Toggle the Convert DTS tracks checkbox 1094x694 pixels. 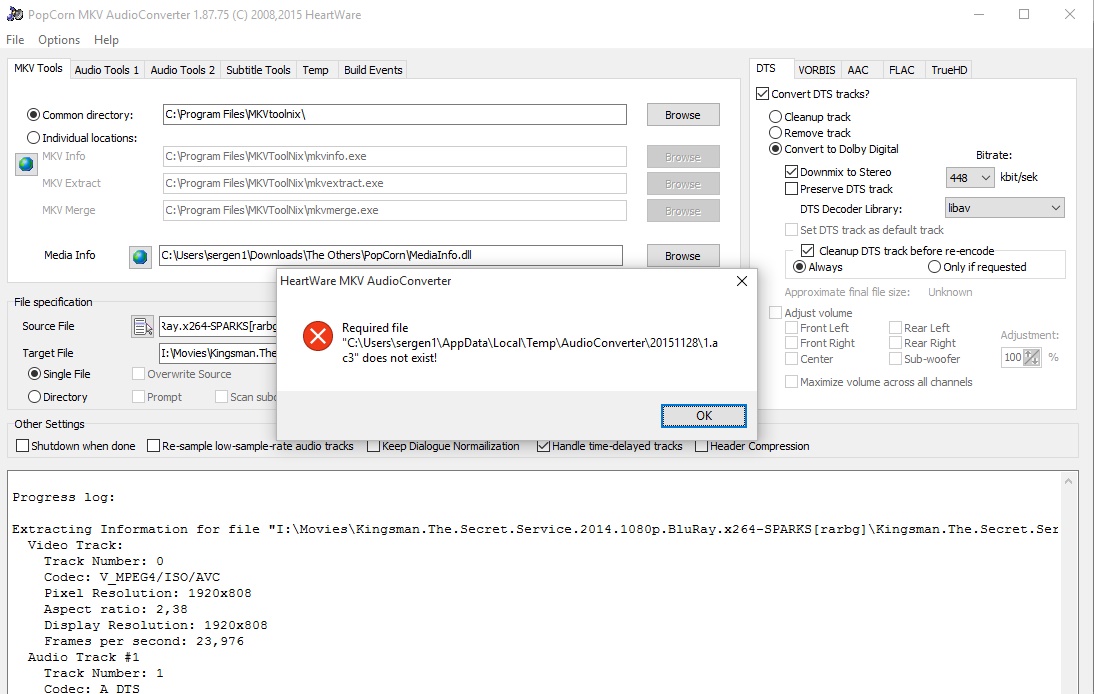tap(763, 93)
